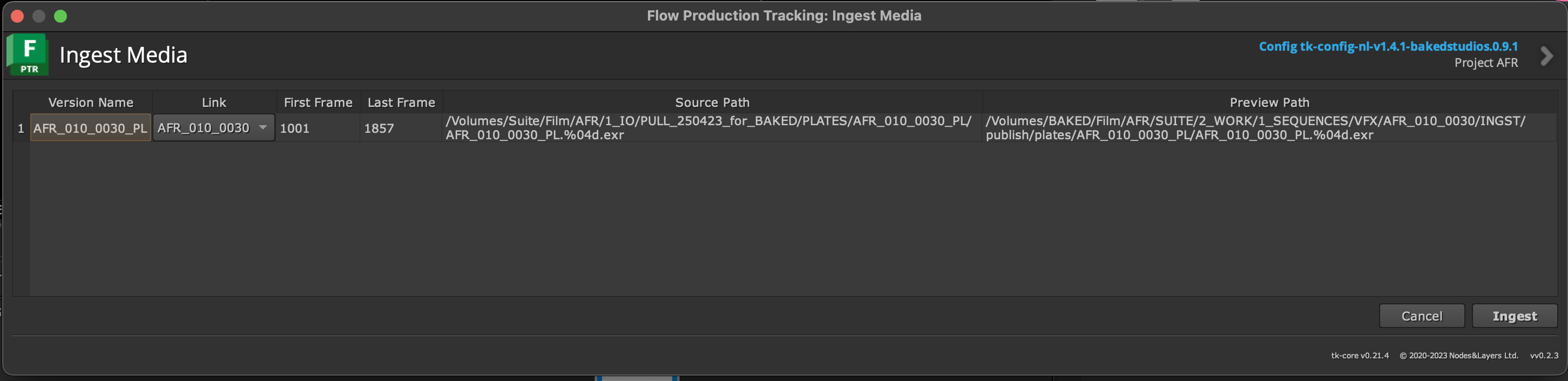This screenshot has width=1568, height=381.
Task: Click the Preview Path cell
Action: tap(1269, 128)
